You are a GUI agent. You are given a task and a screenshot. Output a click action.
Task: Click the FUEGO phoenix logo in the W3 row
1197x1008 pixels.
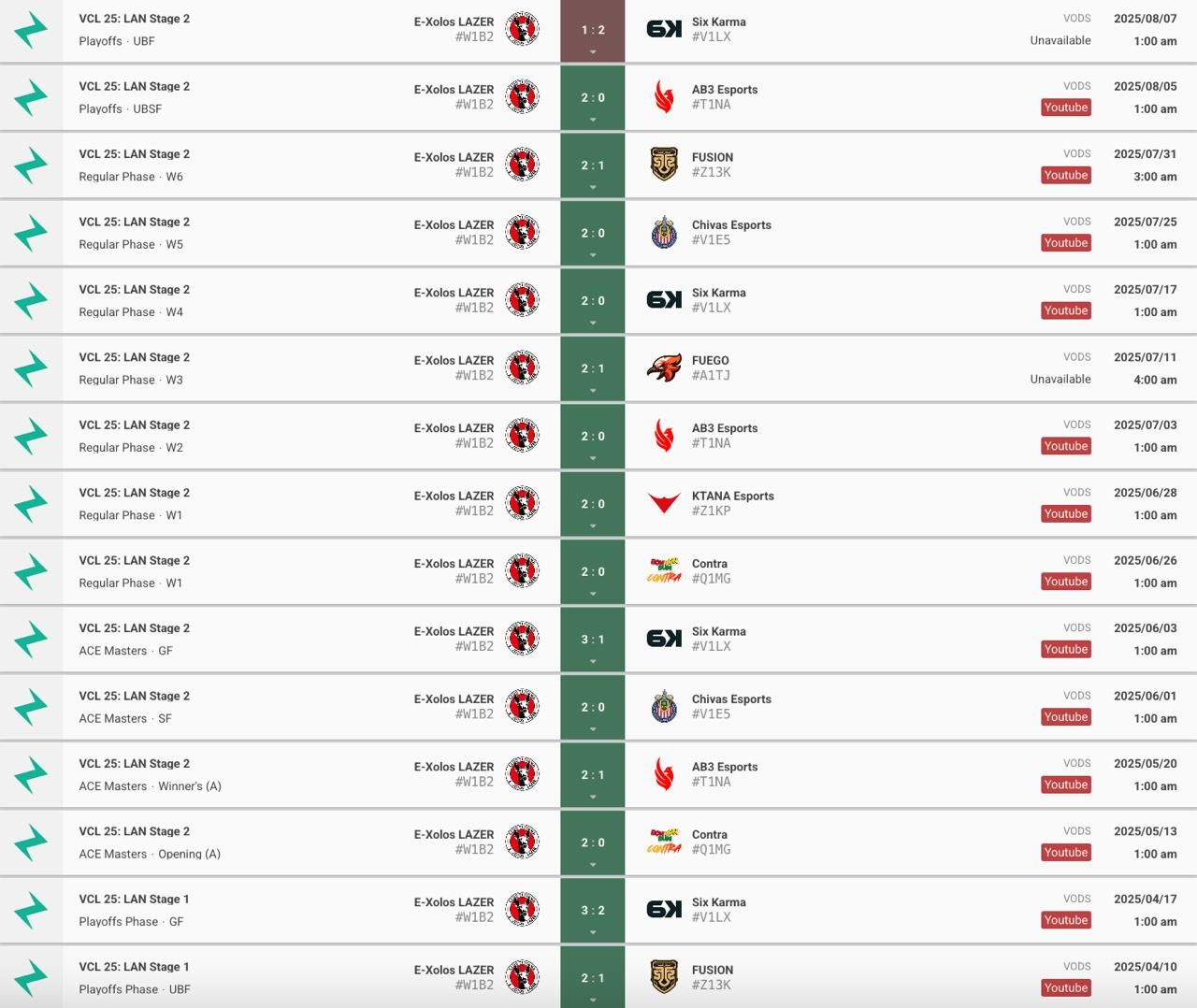tap(664, 367)
